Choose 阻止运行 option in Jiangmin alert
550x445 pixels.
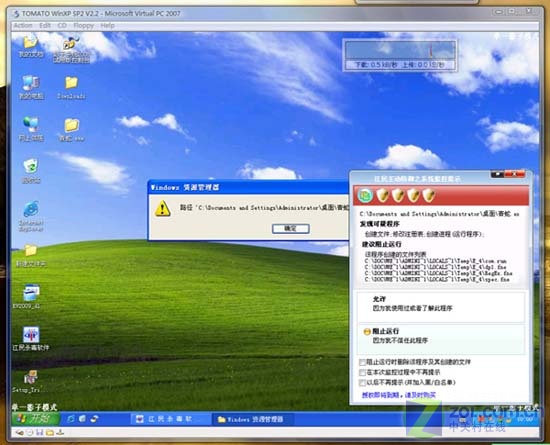(441, 338)
